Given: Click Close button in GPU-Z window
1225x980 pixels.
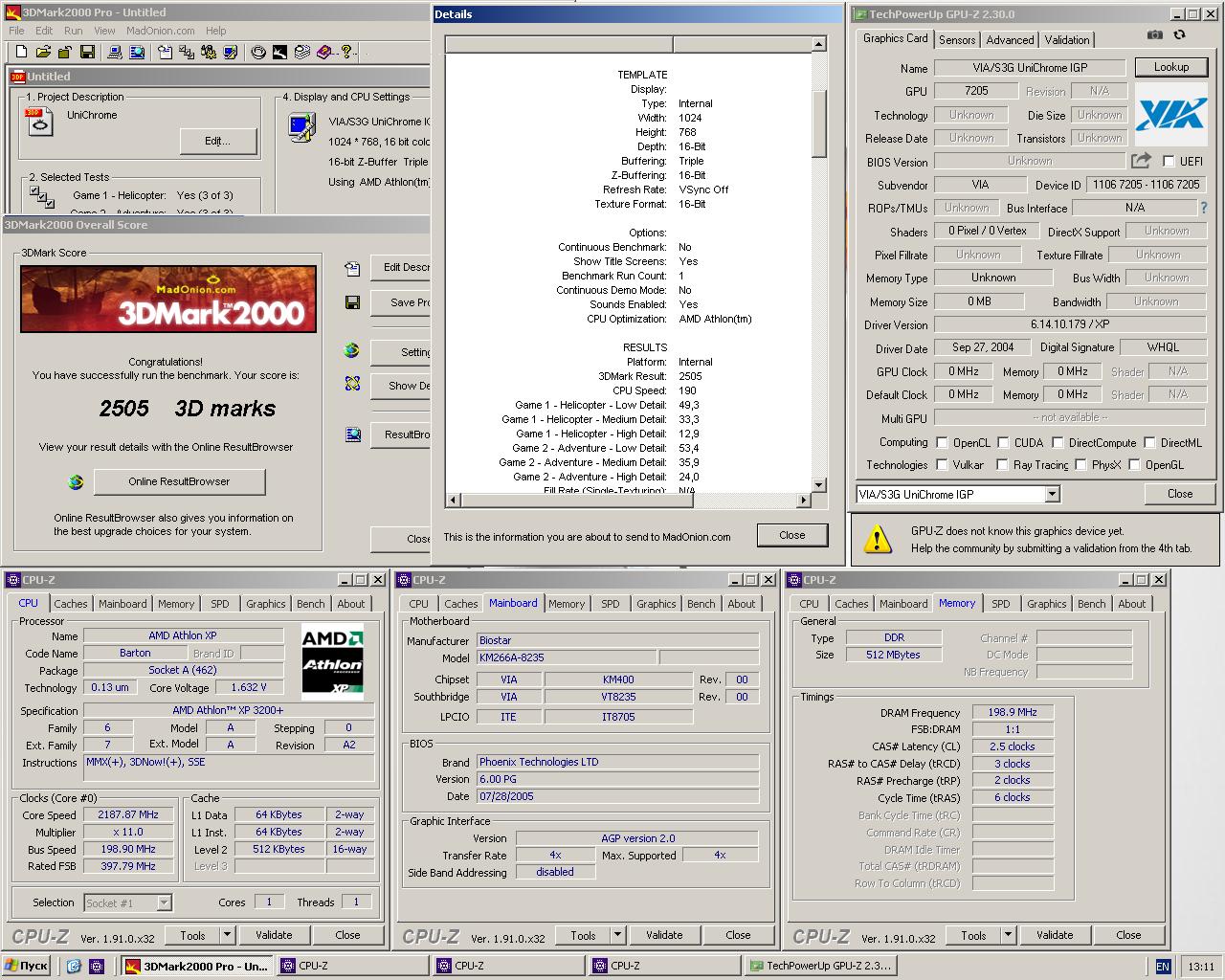Looking at the screenshot, I should coord(1179,494).
